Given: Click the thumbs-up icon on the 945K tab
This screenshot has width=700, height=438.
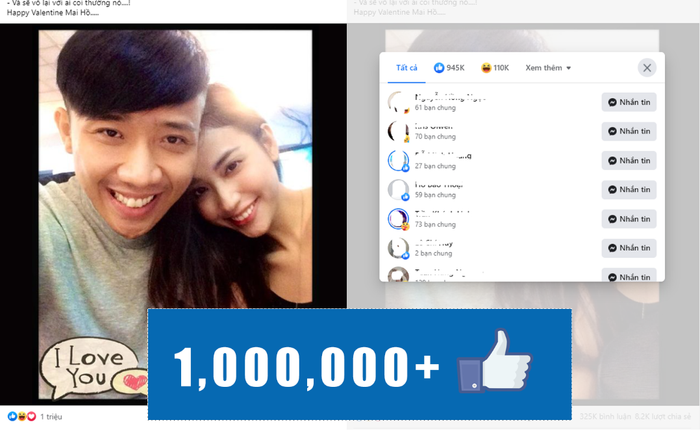Looking at the screenshot, I should tap(439, 68).
